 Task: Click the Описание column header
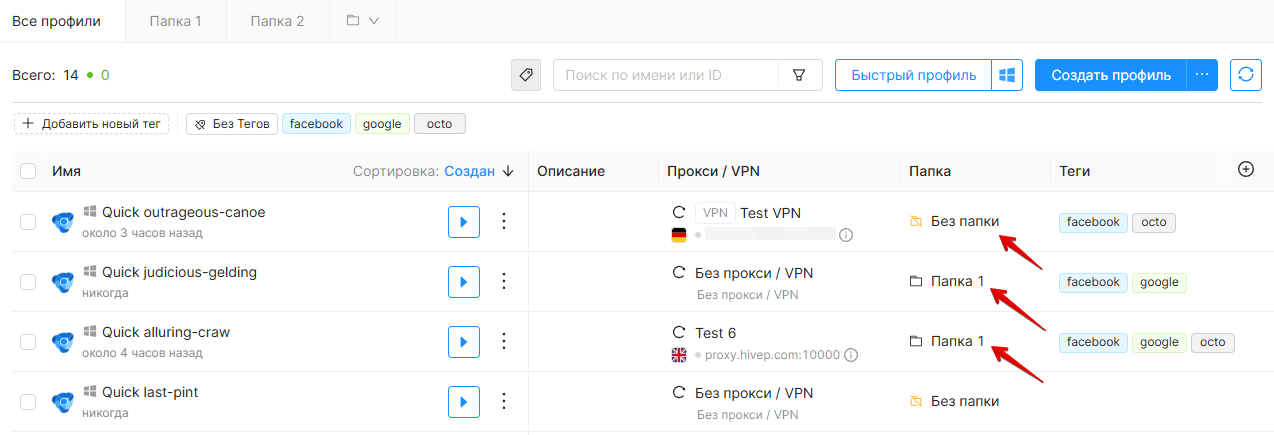[x=571, y=171]
